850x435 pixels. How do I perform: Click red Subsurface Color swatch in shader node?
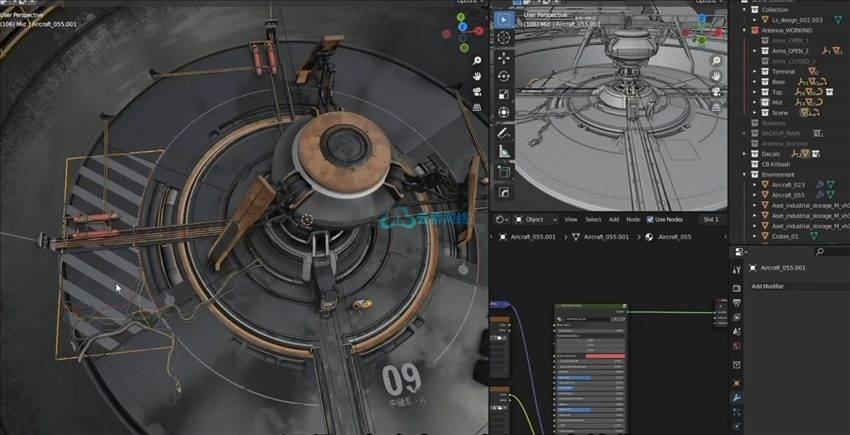point(605,356)
